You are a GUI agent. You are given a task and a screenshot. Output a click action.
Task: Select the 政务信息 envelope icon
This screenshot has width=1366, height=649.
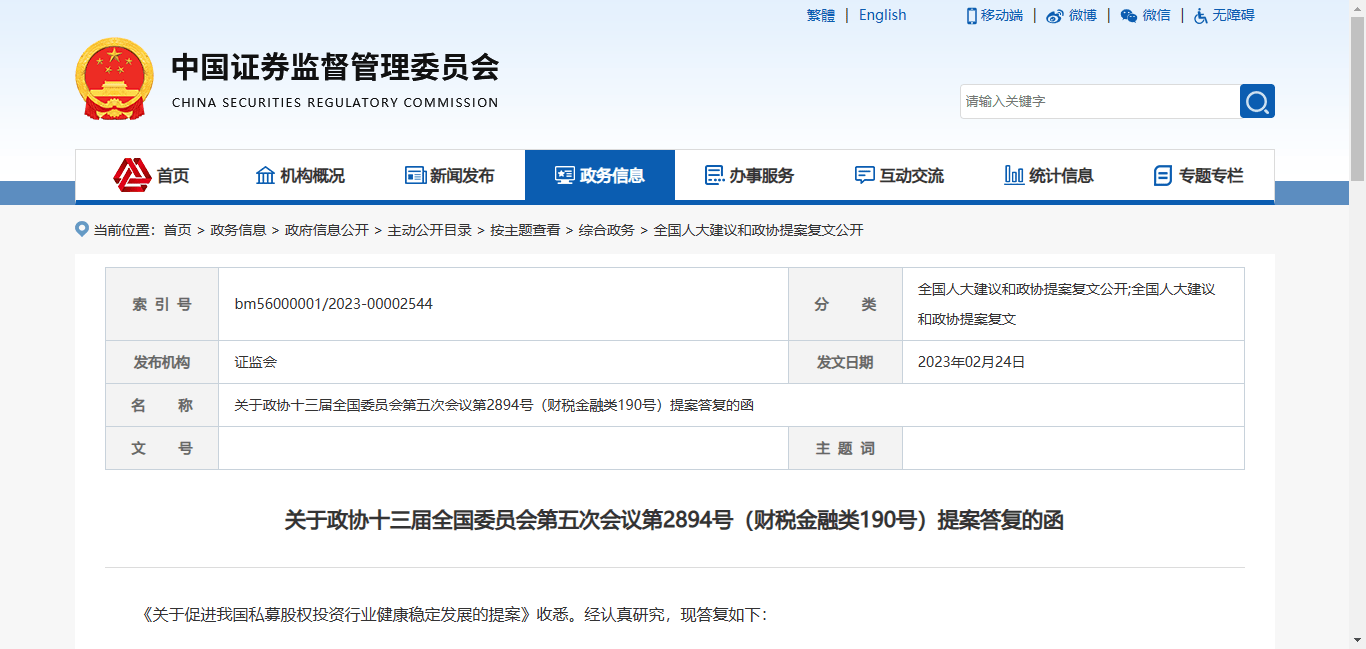click(x=563, y=174)
